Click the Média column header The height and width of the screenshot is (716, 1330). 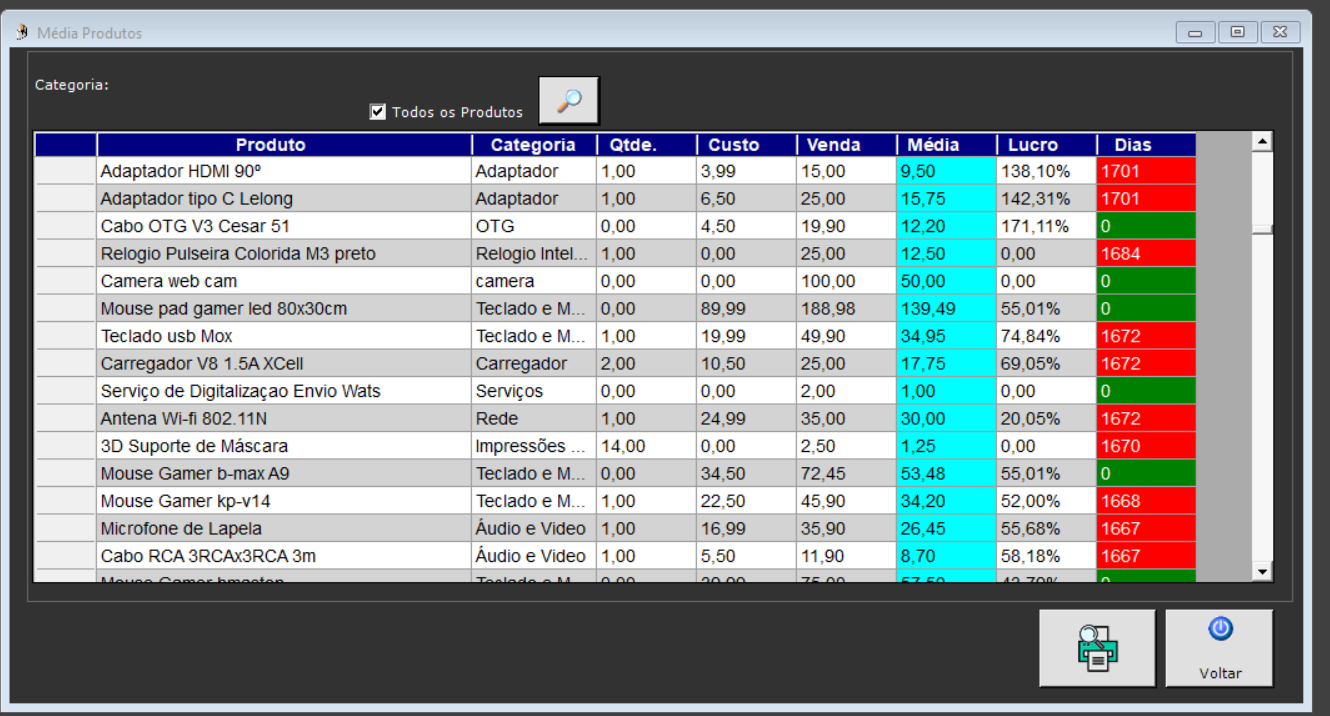[933, 145]
